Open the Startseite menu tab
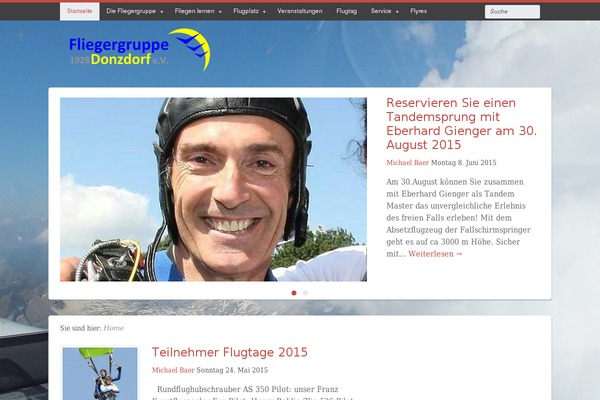Viewport: 600px width, 400px height. click(x=80, y=11)
